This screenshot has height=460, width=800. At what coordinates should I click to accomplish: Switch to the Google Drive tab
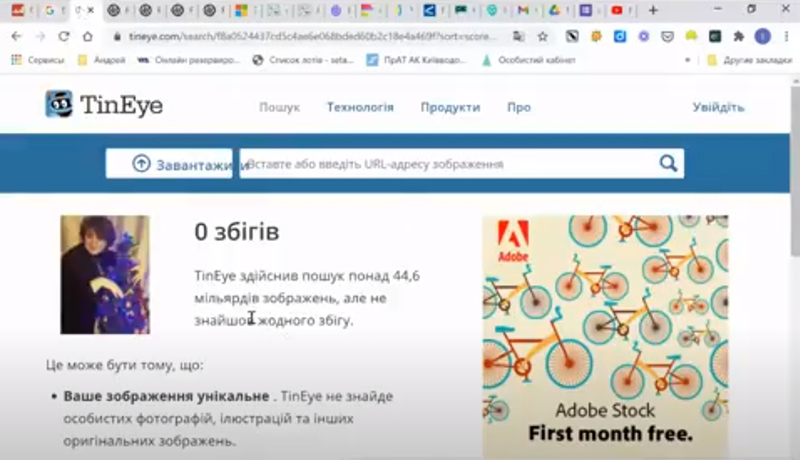tap(554, 10)
